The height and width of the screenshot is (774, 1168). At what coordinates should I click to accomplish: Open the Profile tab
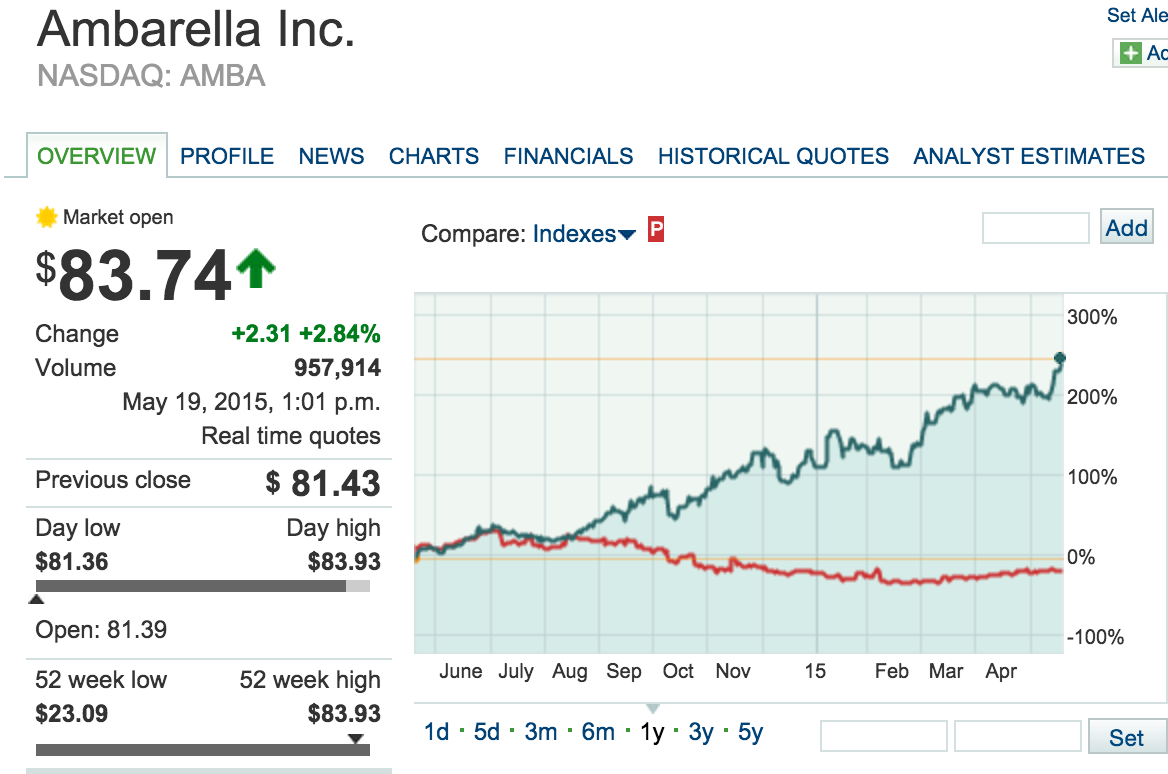click(x=226, y=156)
